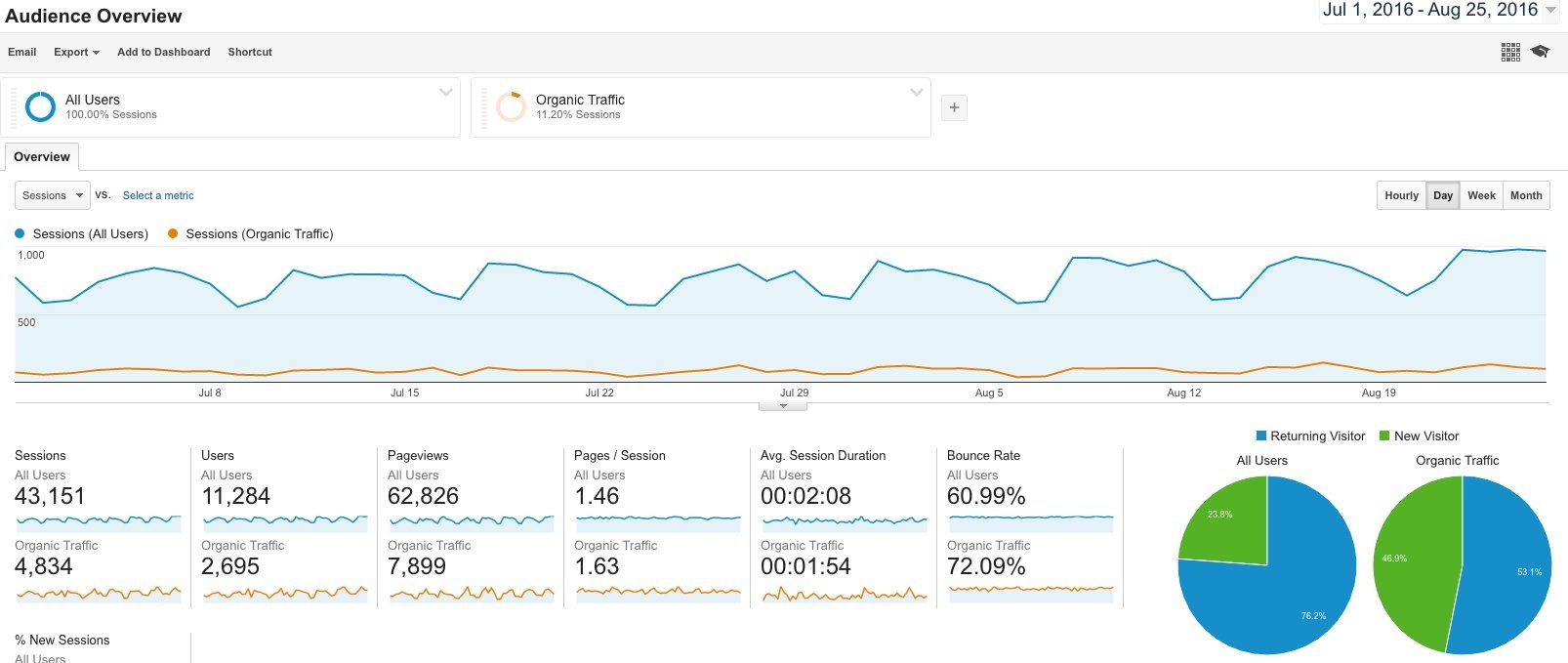Add a new segment with plus button

pos(954,107)
